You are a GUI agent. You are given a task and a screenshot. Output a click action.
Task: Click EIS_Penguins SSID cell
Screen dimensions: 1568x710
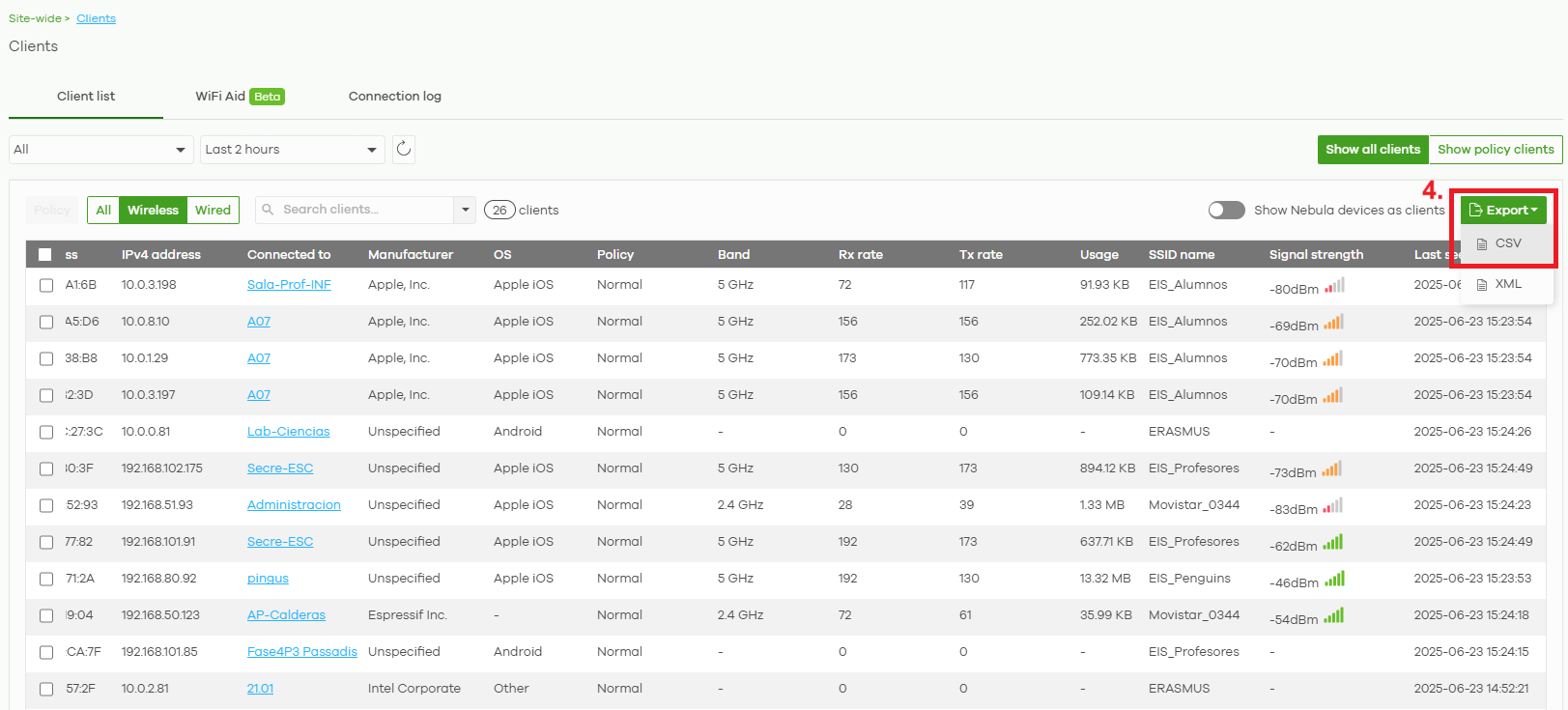tap(1189, 579)
